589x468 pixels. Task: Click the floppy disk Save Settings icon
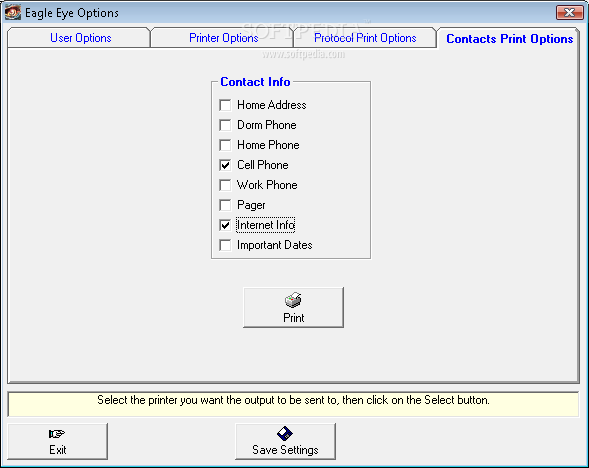coord(285,433)
